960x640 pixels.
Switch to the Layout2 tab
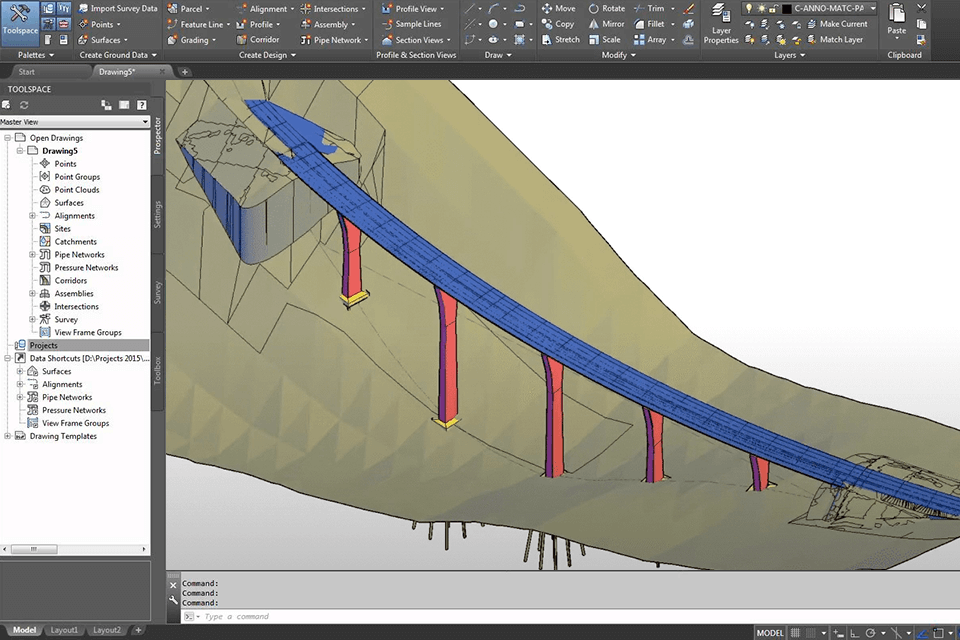[107, 630]
